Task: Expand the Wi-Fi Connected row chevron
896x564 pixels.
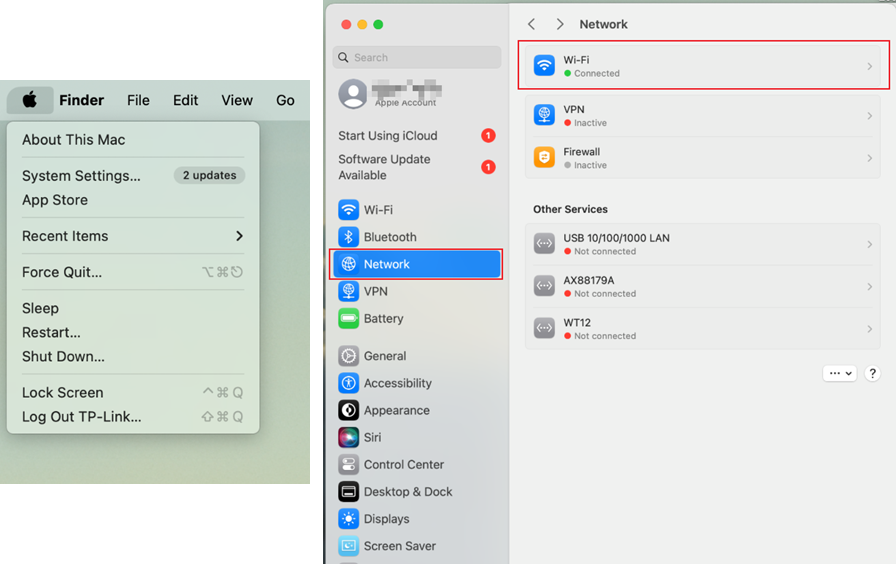Action: (x=869, y=67)
